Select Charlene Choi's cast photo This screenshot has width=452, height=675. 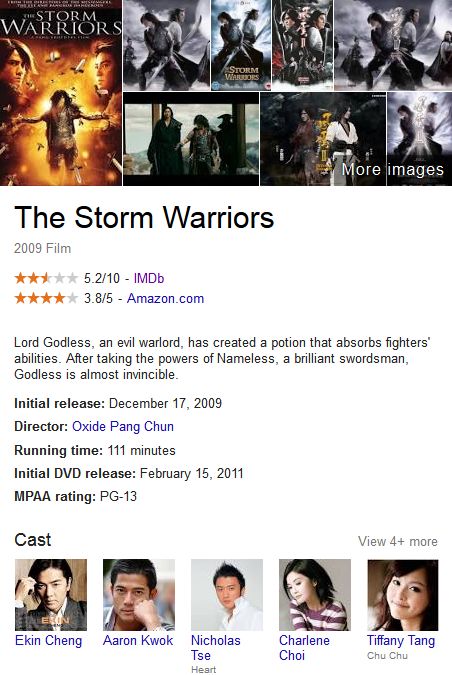click(315, 595)
